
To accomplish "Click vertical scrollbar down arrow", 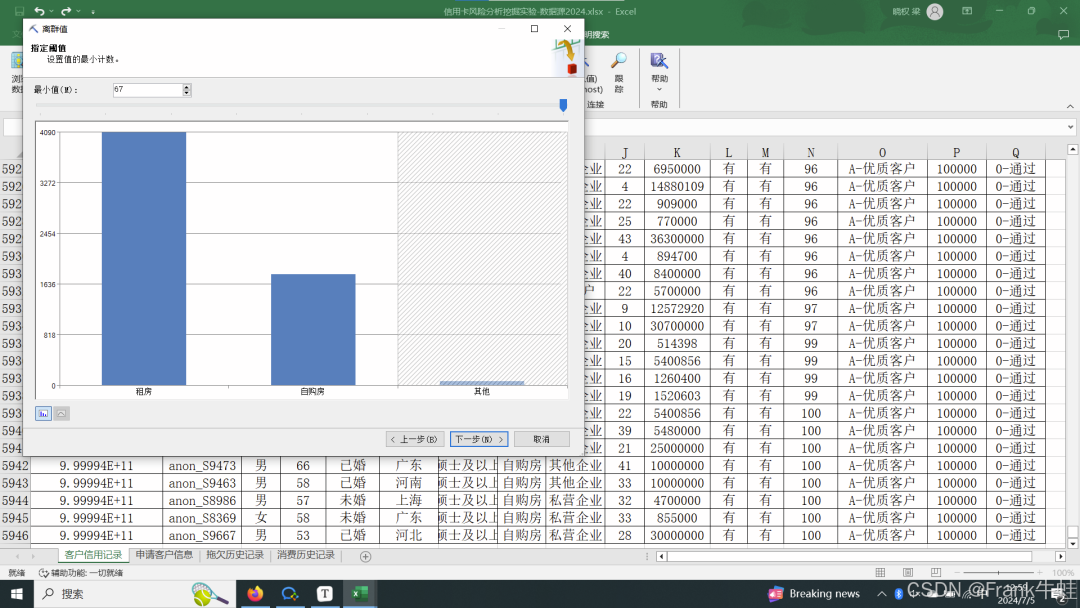I will [1072, 542].
